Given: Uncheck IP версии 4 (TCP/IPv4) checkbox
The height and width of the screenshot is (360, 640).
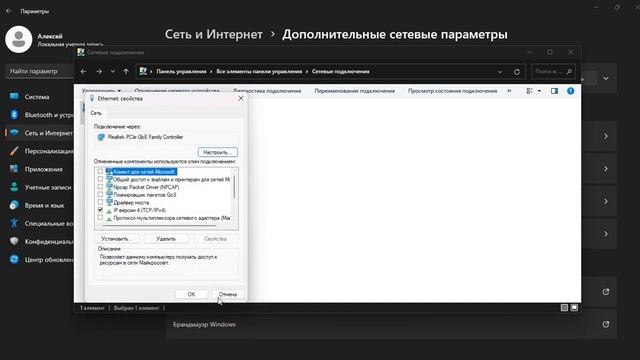Looking at the screenshot, I should click(x=100, y=210).
